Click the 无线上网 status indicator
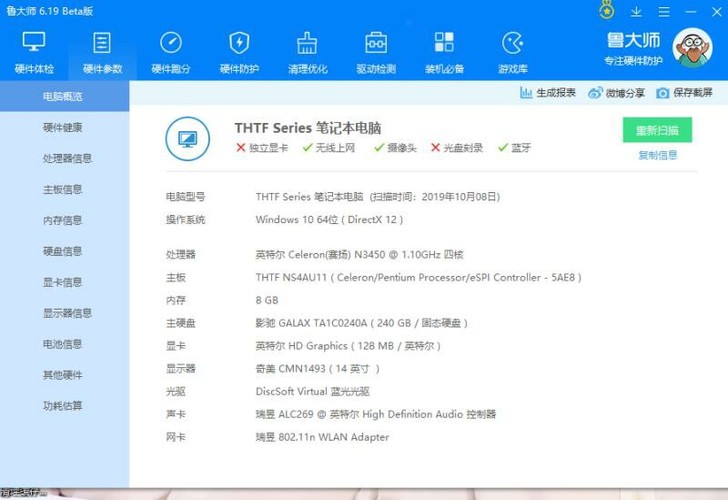The height and width of the screenshot is (500, 728). click(x=328, y=148)
